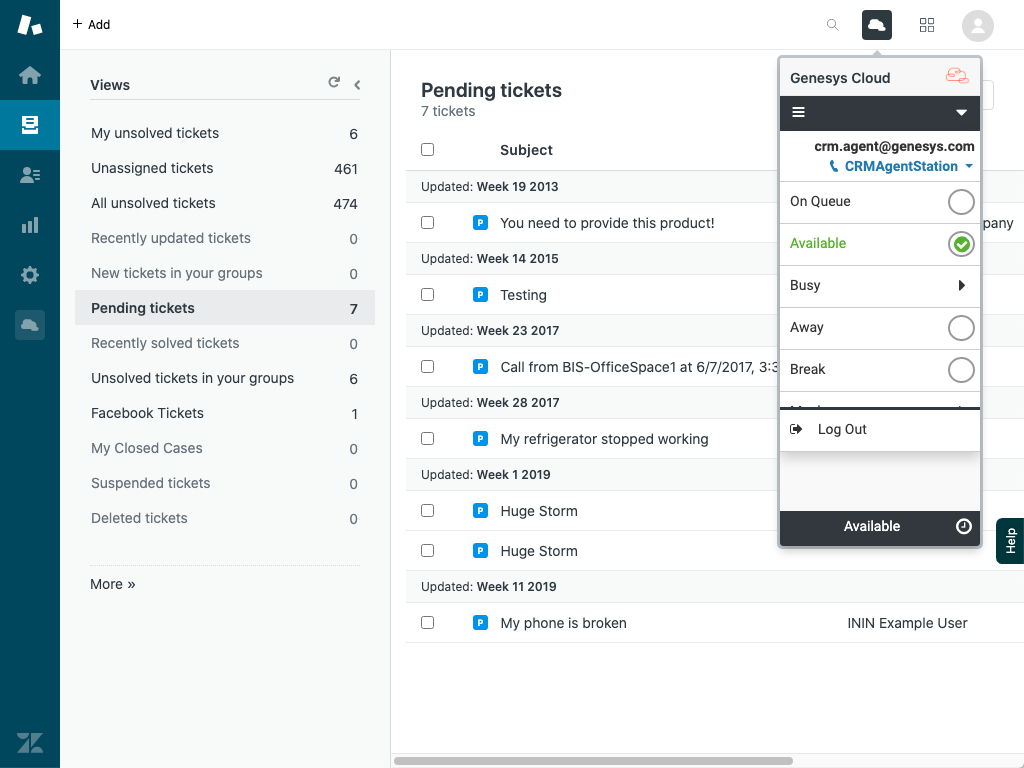Refresh the Views list
This screenshot has width=1024, height=768.
[334, 83]
